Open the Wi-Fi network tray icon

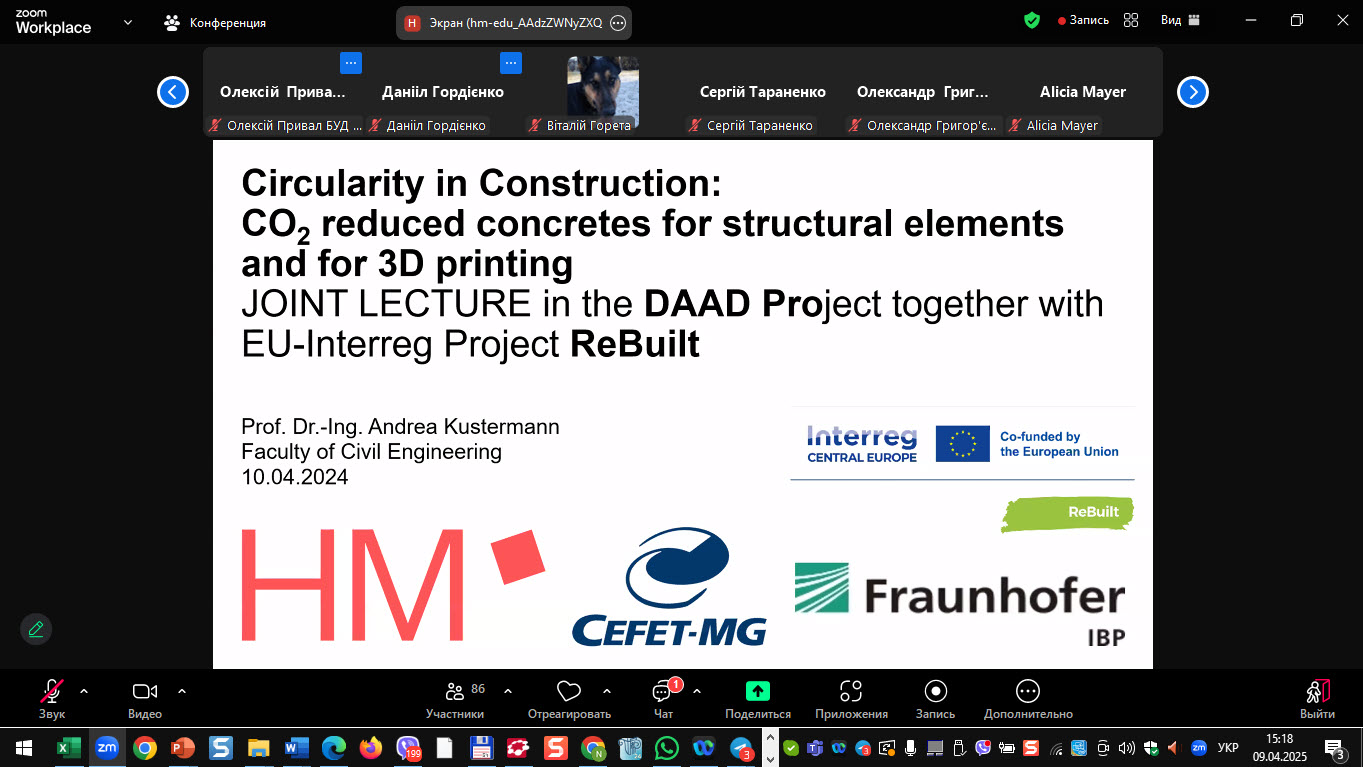pos(1056,747)
